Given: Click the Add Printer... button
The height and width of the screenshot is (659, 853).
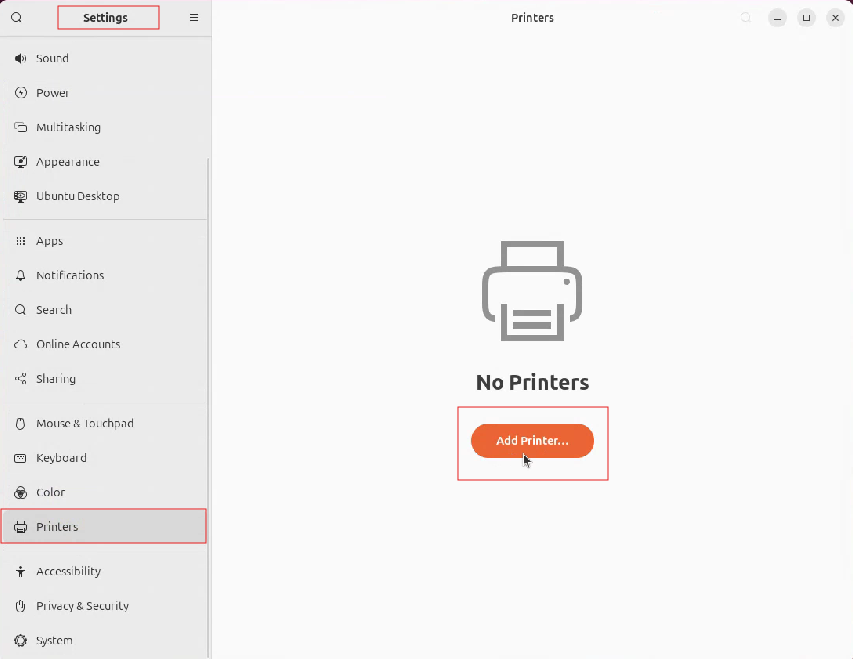Looking at the screenshot, I should [x=532, y=441].
